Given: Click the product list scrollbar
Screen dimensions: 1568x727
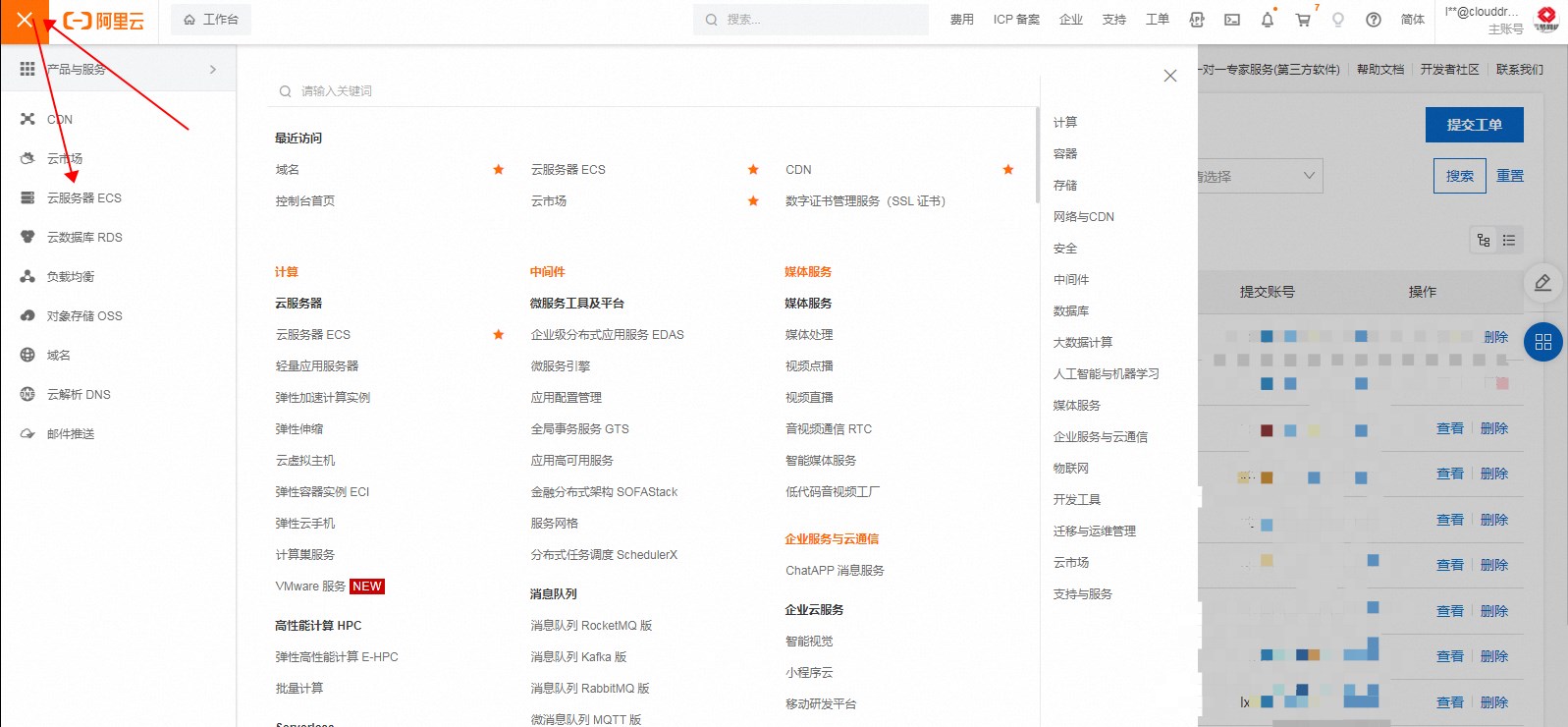Looking at the screenshot, I should [1038, 155].
